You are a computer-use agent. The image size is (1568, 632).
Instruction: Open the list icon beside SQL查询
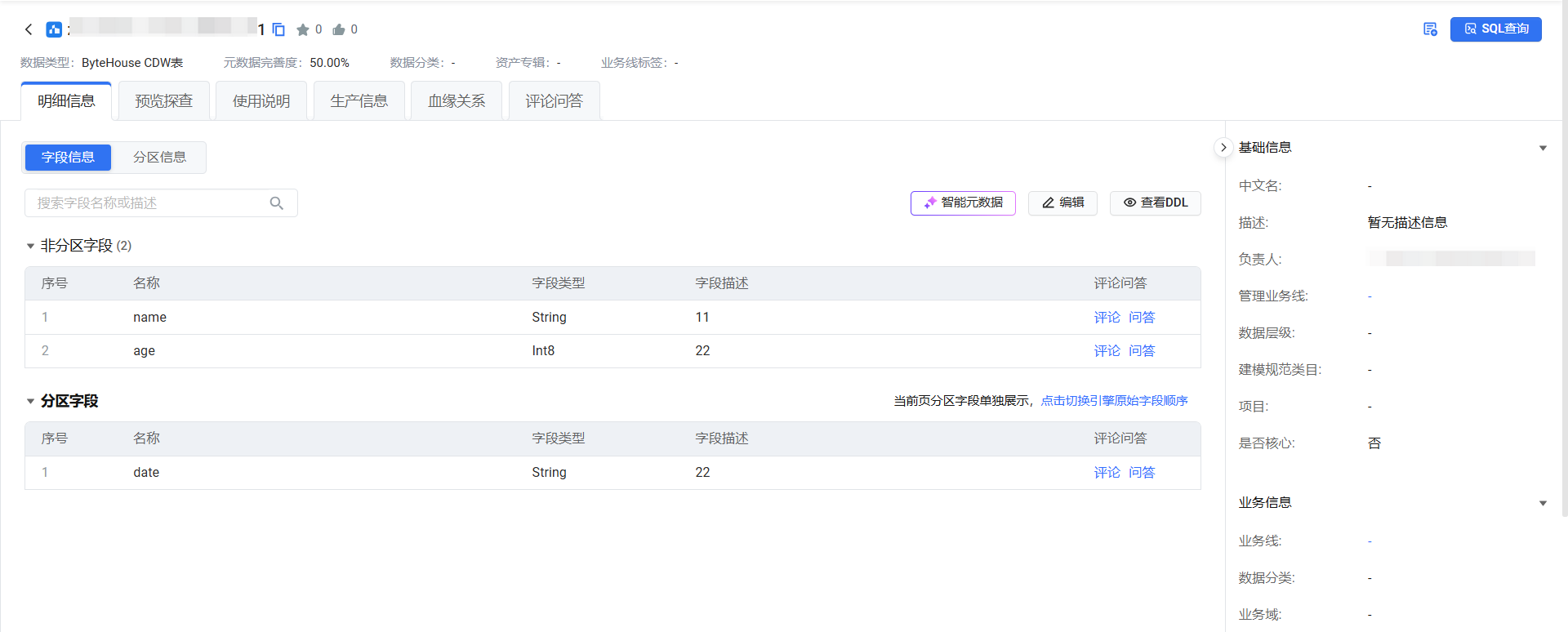tap(1430, 29)
